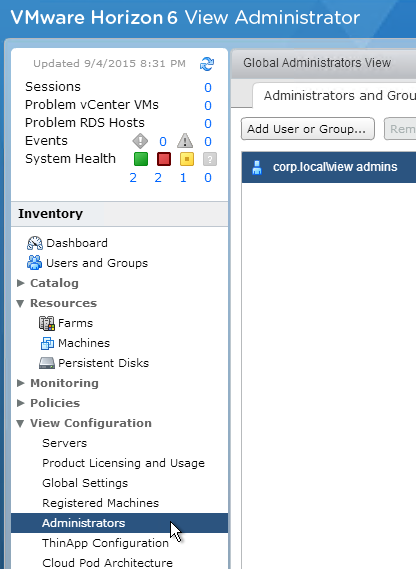Open the Sessions count link
The height and width of the screenshot is (569, 416).
[208, 87]
